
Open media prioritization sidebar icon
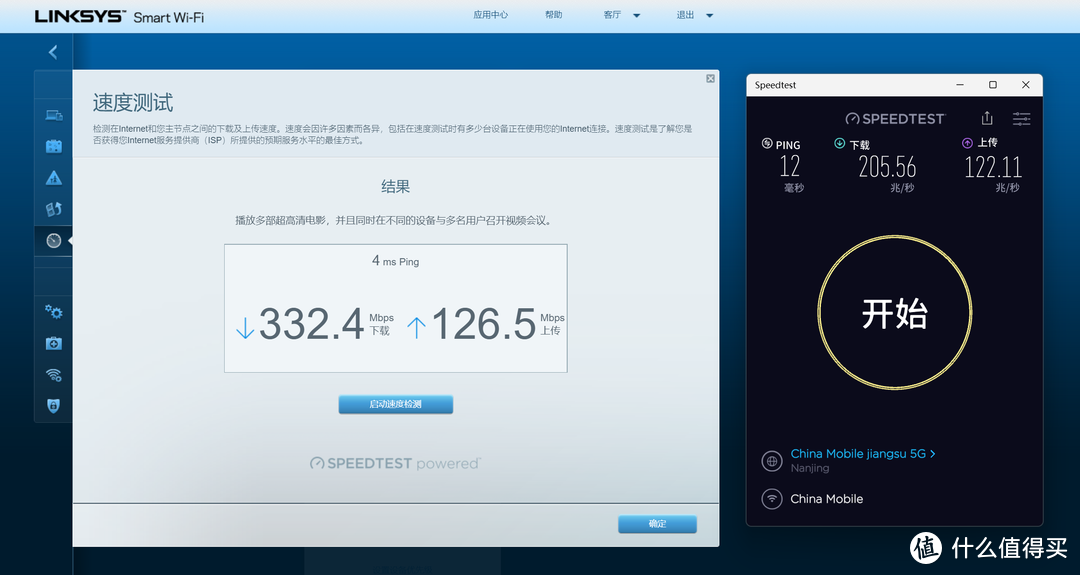pos(54,209)
